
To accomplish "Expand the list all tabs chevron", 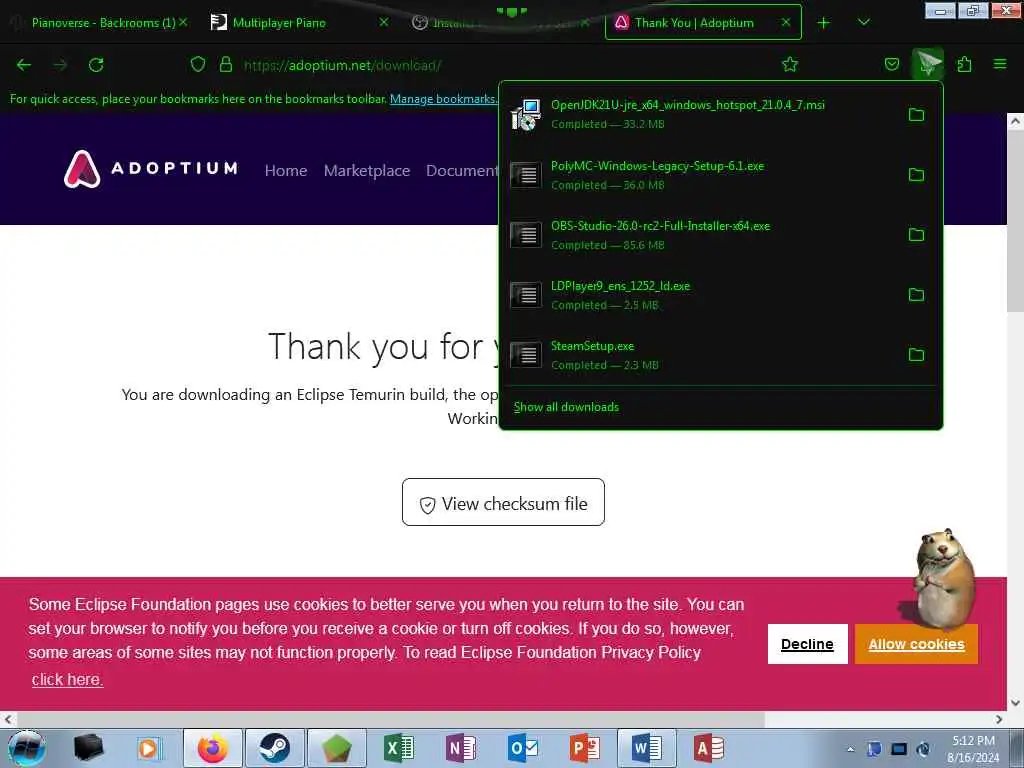I will 863,22.
